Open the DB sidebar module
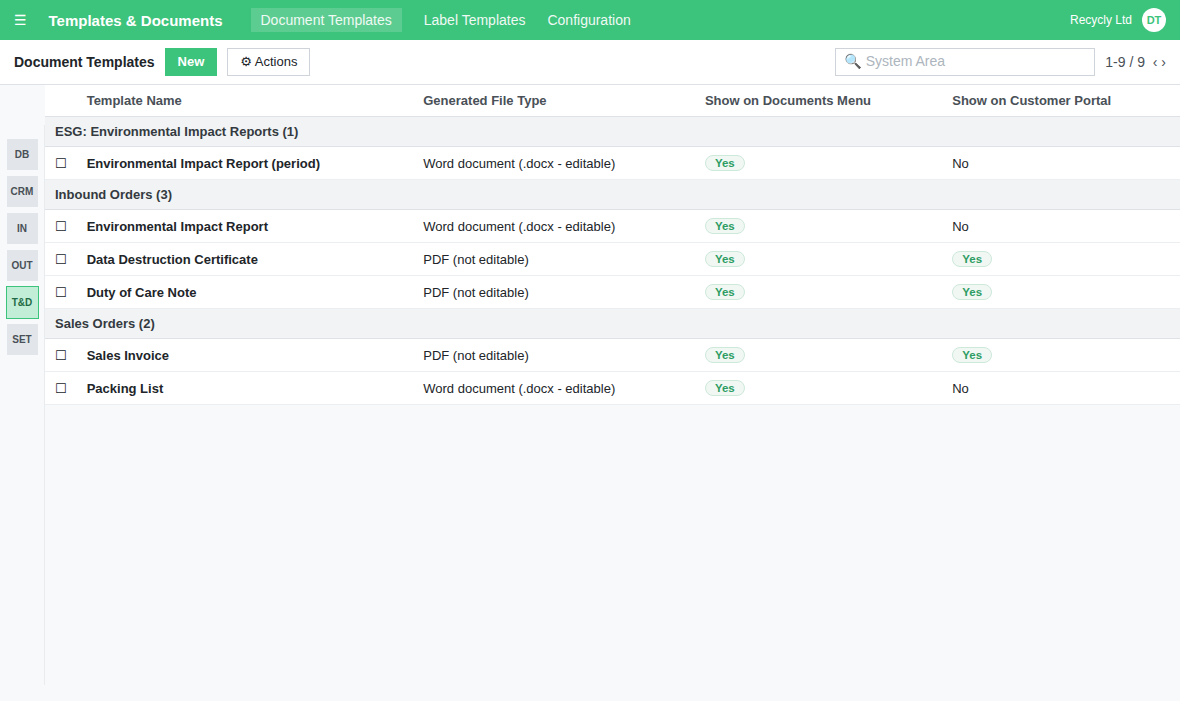The width and height of the screenshot is (1180, 701). click(x=22, y=154)
